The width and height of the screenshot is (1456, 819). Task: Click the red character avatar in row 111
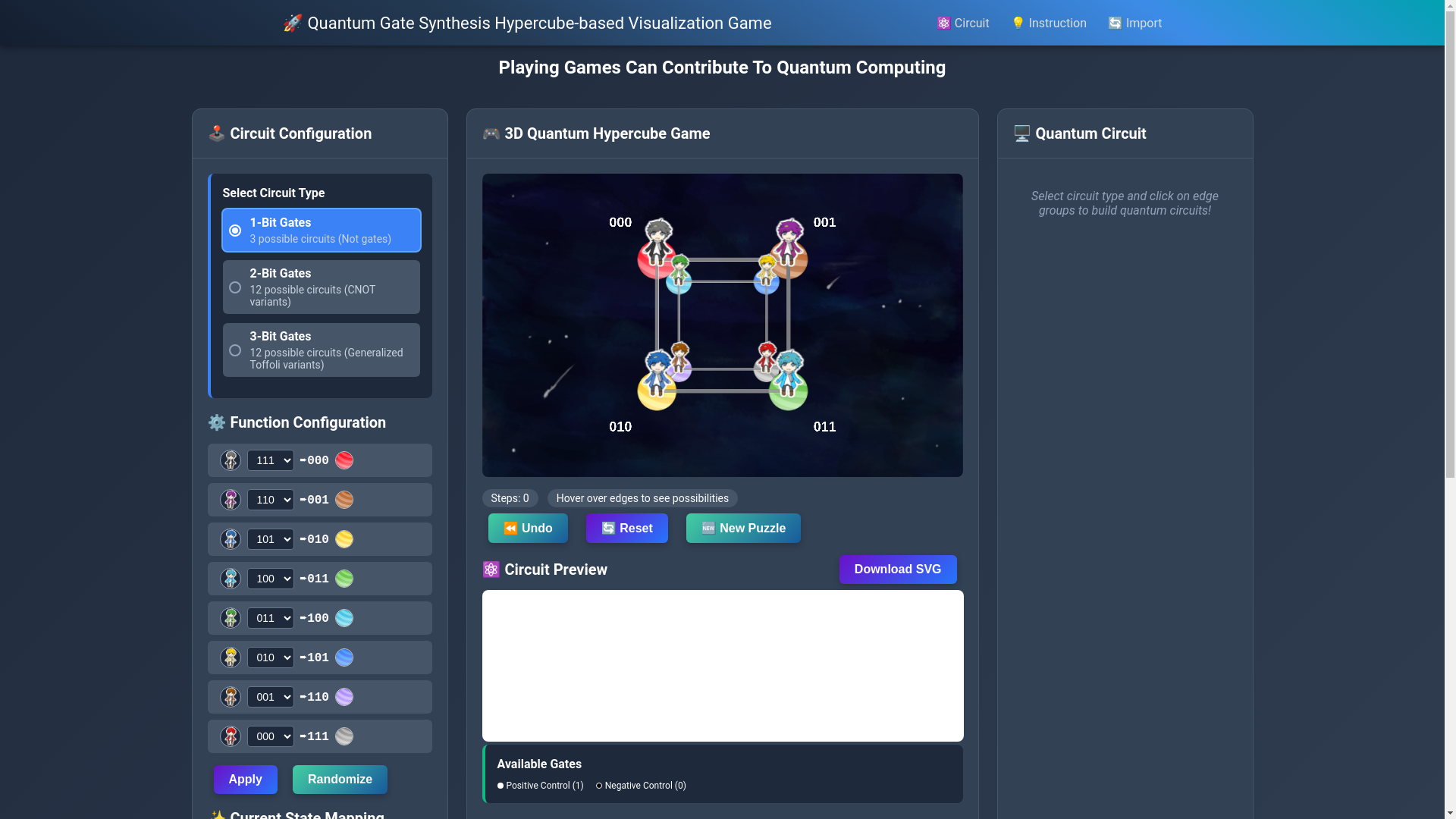pos(231,736)
